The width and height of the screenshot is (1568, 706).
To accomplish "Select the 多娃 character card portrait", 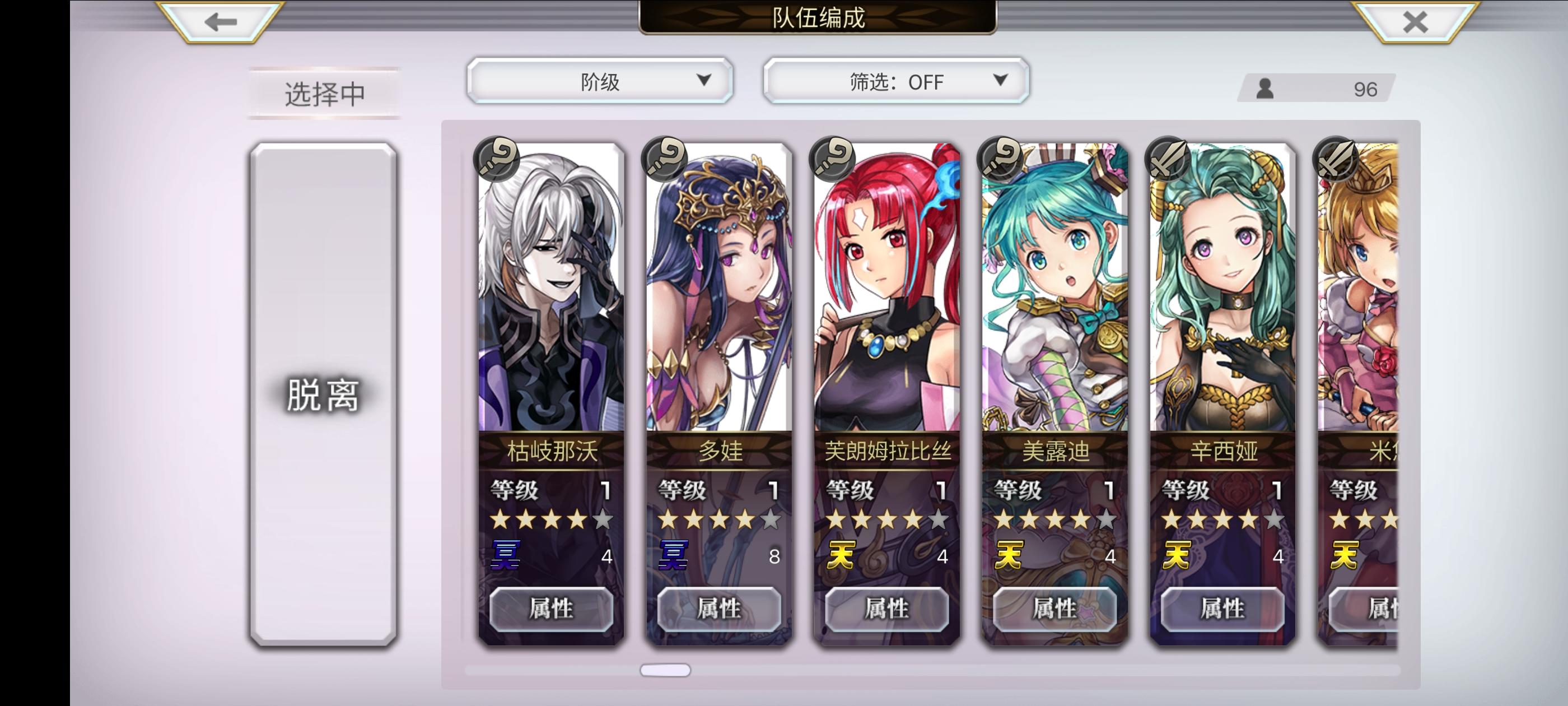I will pyautogui.click(x=719, y=287).
